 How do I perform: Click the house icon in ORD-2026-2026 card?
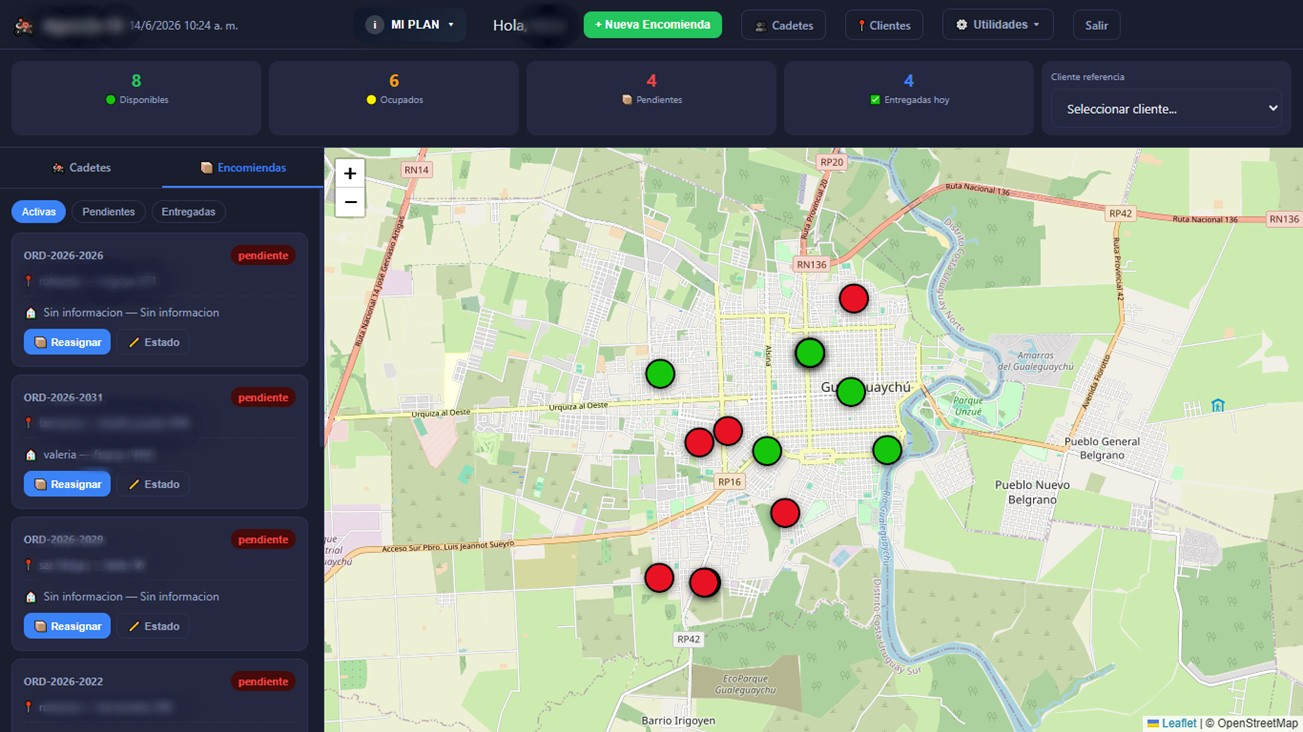coord(31,313)
